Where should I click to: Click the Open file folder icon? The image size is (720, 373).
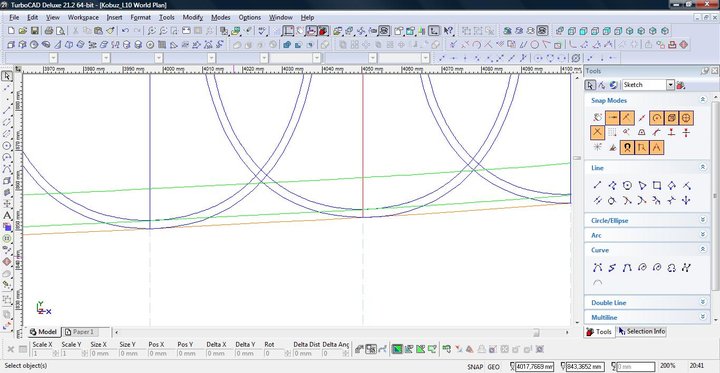pyautogui.click(x=23, y=31)
